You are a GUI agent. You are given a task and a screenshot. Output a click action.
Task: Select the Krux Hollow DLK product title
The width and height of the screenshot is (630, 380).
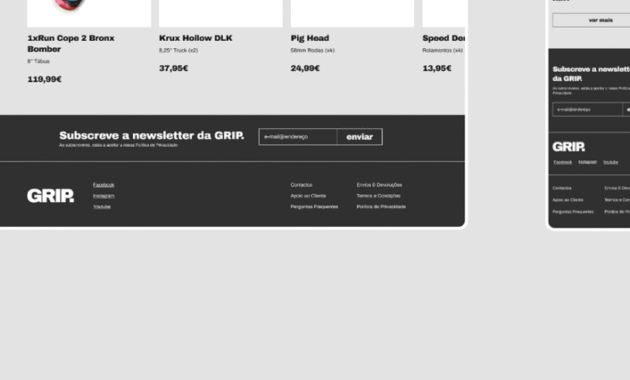pyautogui.click(x=196, y=38)
